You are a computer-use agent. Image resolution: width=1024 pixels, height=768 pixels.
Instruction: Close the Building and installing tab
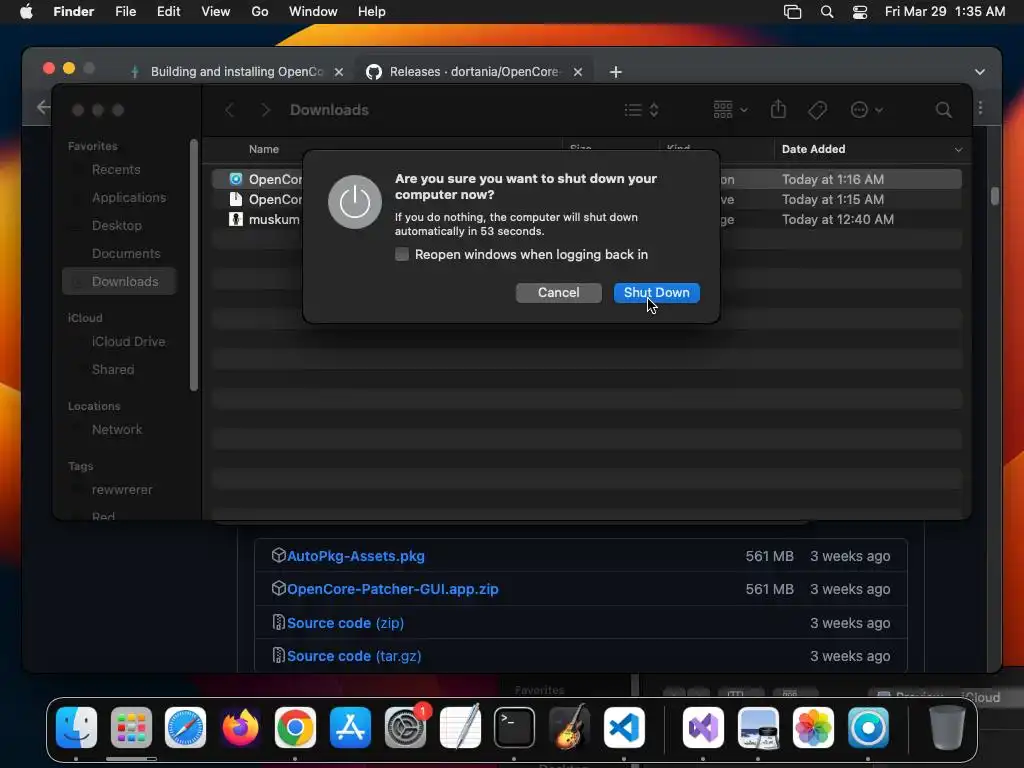pos(339,72)
